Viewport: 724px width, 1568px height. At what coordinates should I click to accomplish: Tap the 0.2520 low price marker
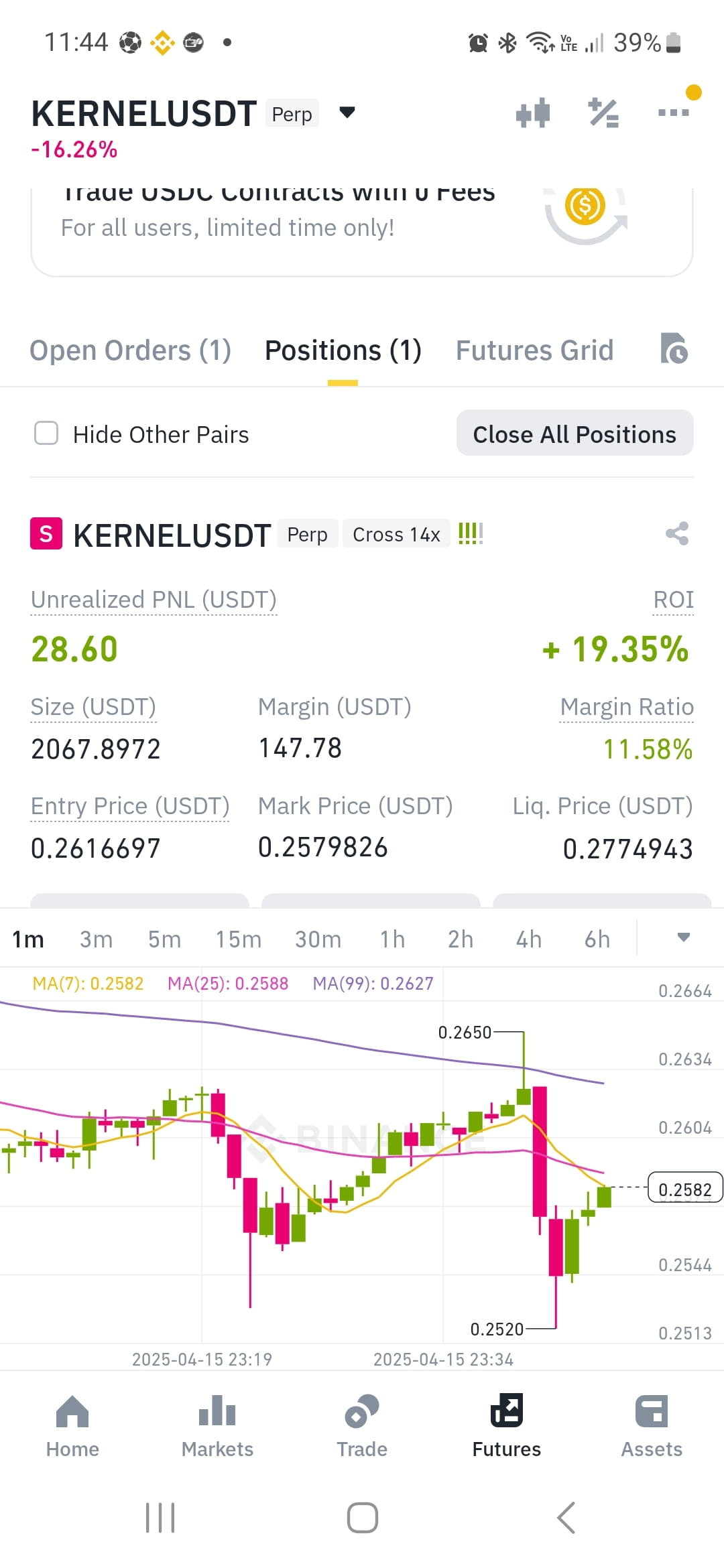click(497, 1329)
